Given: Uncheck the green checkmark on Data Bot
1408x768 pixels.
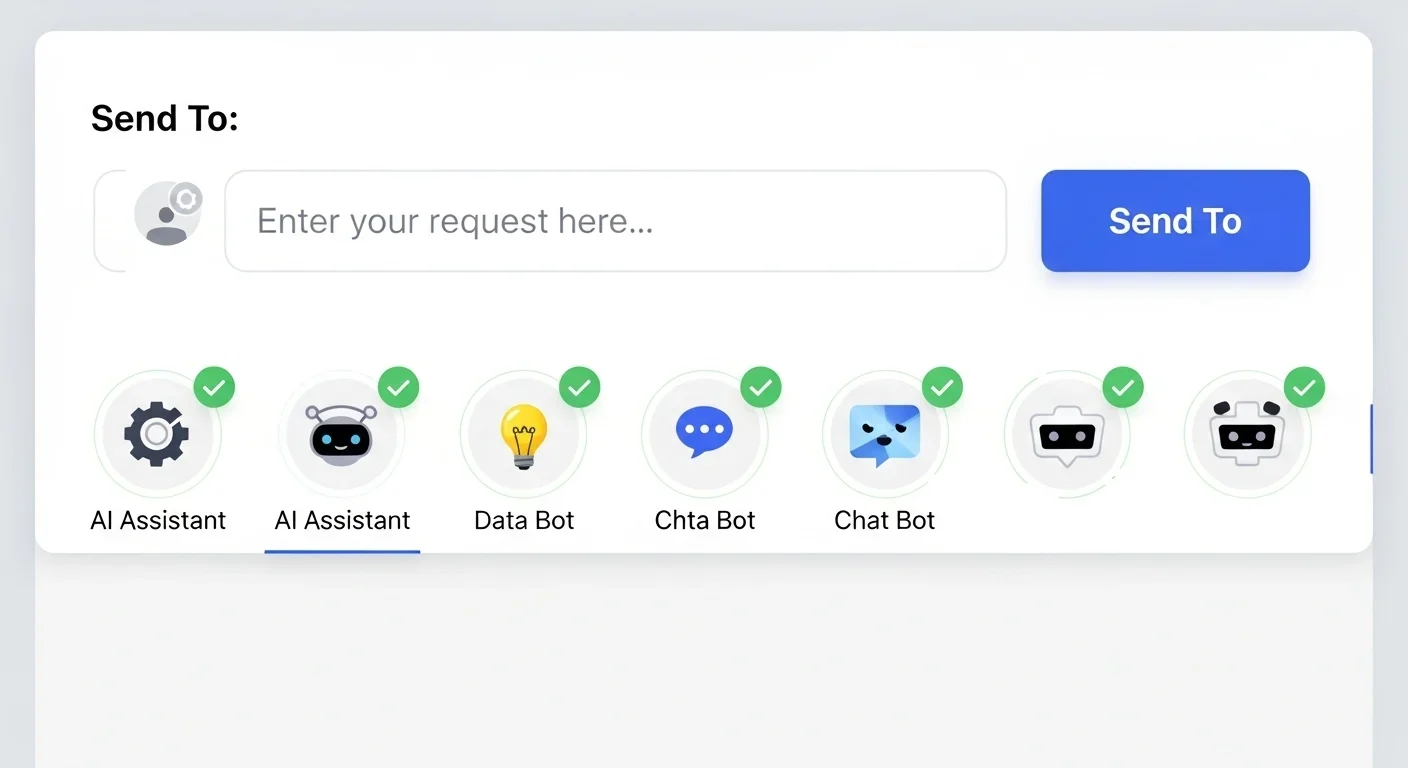Looking at the screenshot, I should (x=580, y=387).
